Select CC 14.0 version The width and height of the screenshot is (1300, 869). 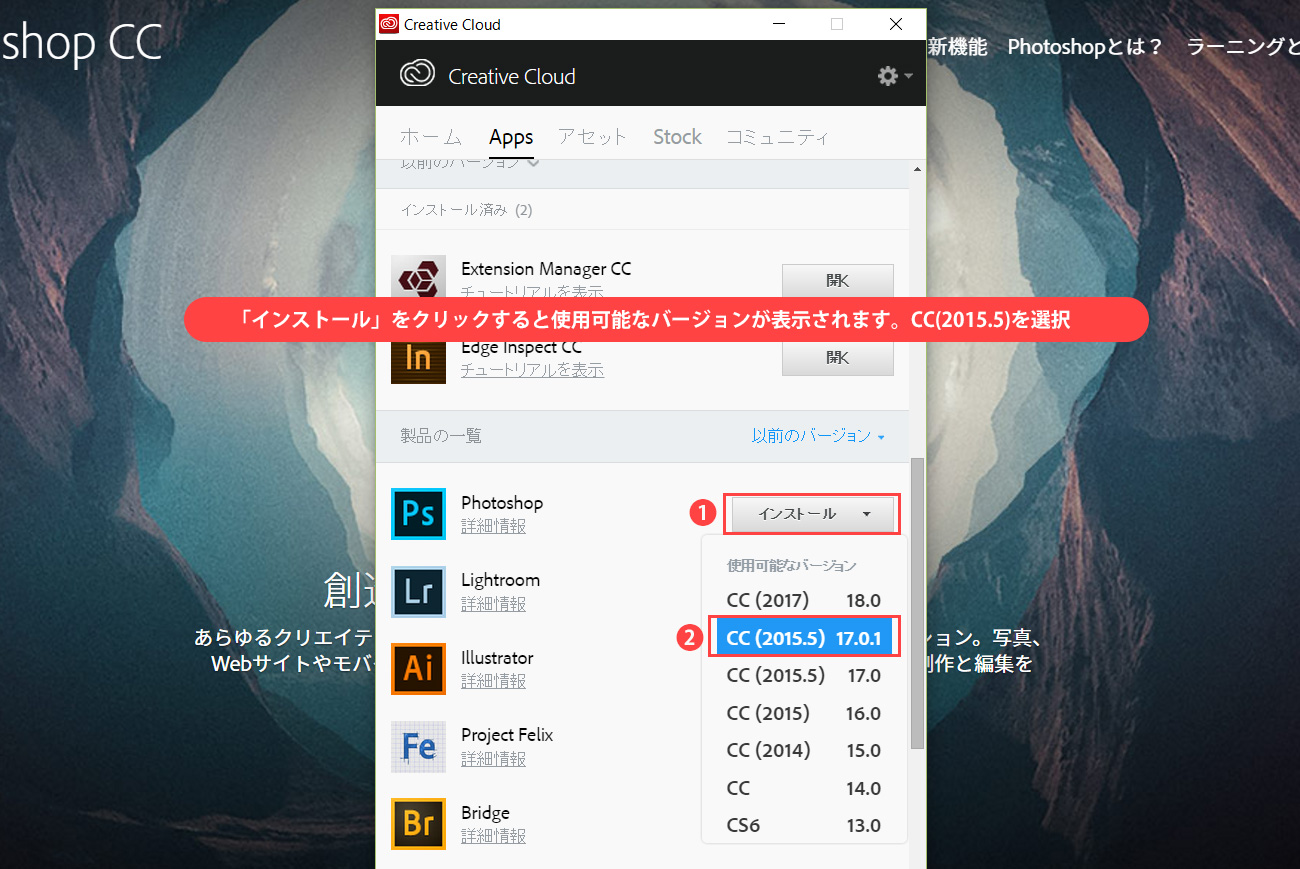click(804, 789)
